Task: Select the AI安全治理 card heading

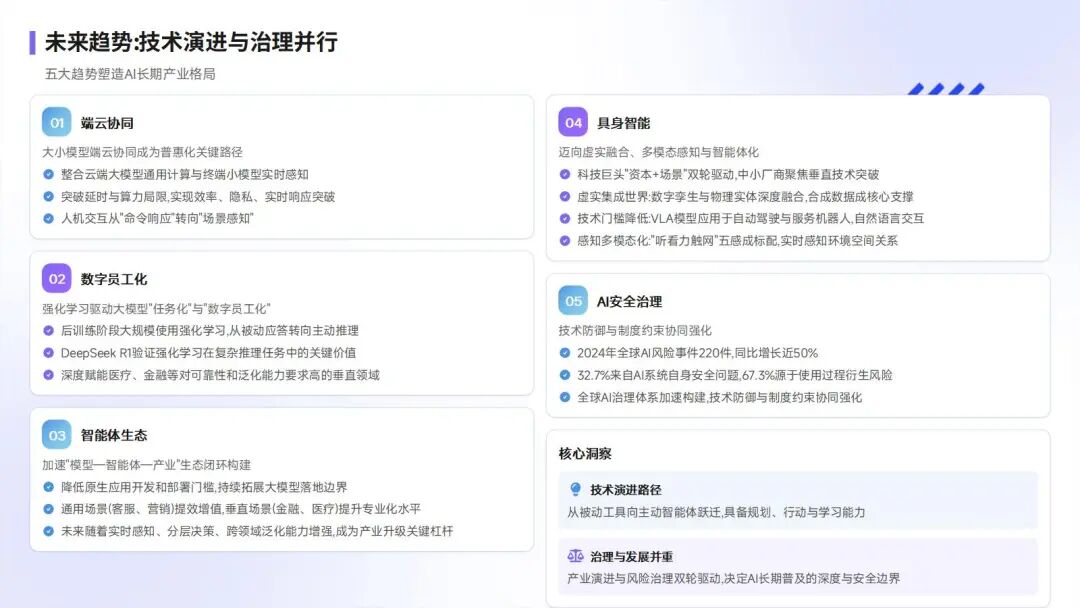Action: pos(630,302)
